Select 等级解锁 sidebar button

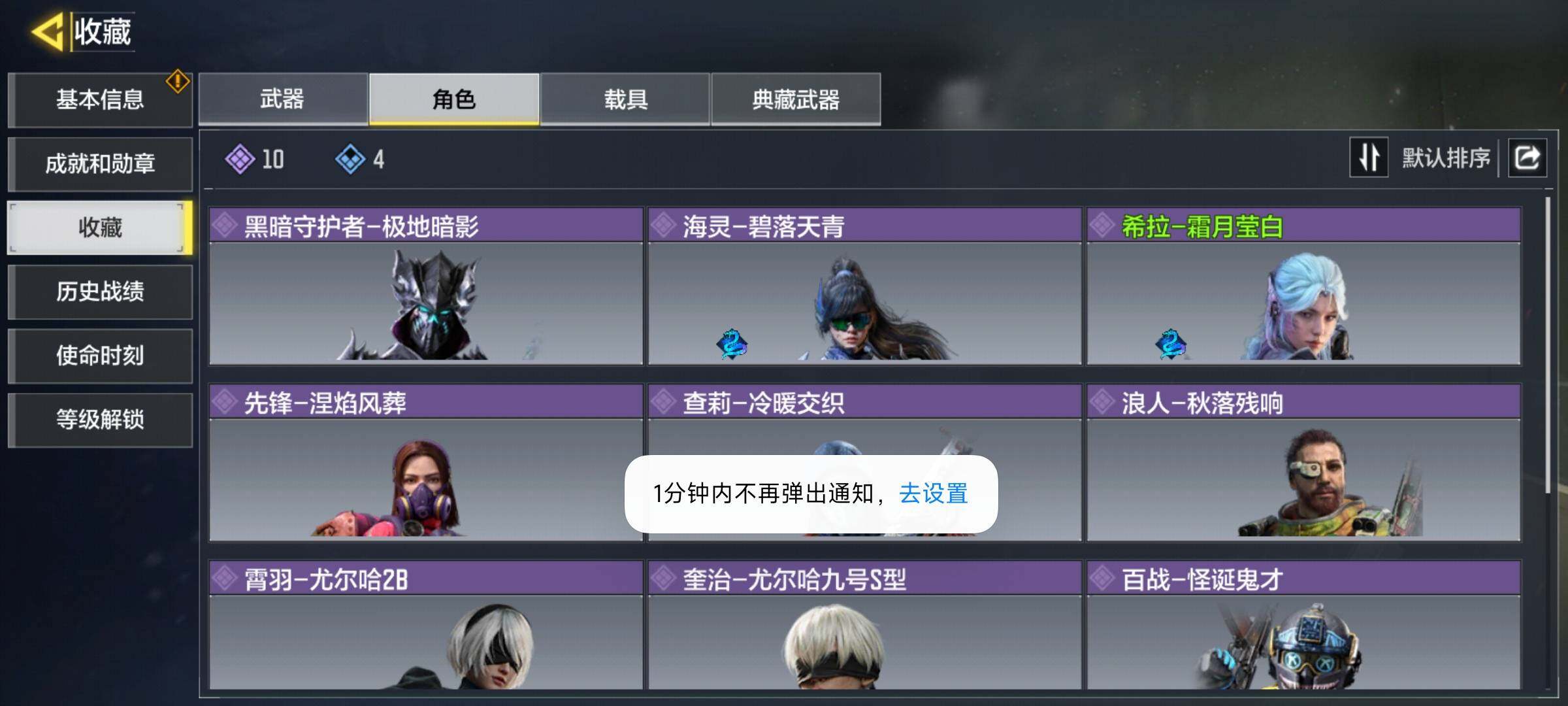tap(100, 420)
